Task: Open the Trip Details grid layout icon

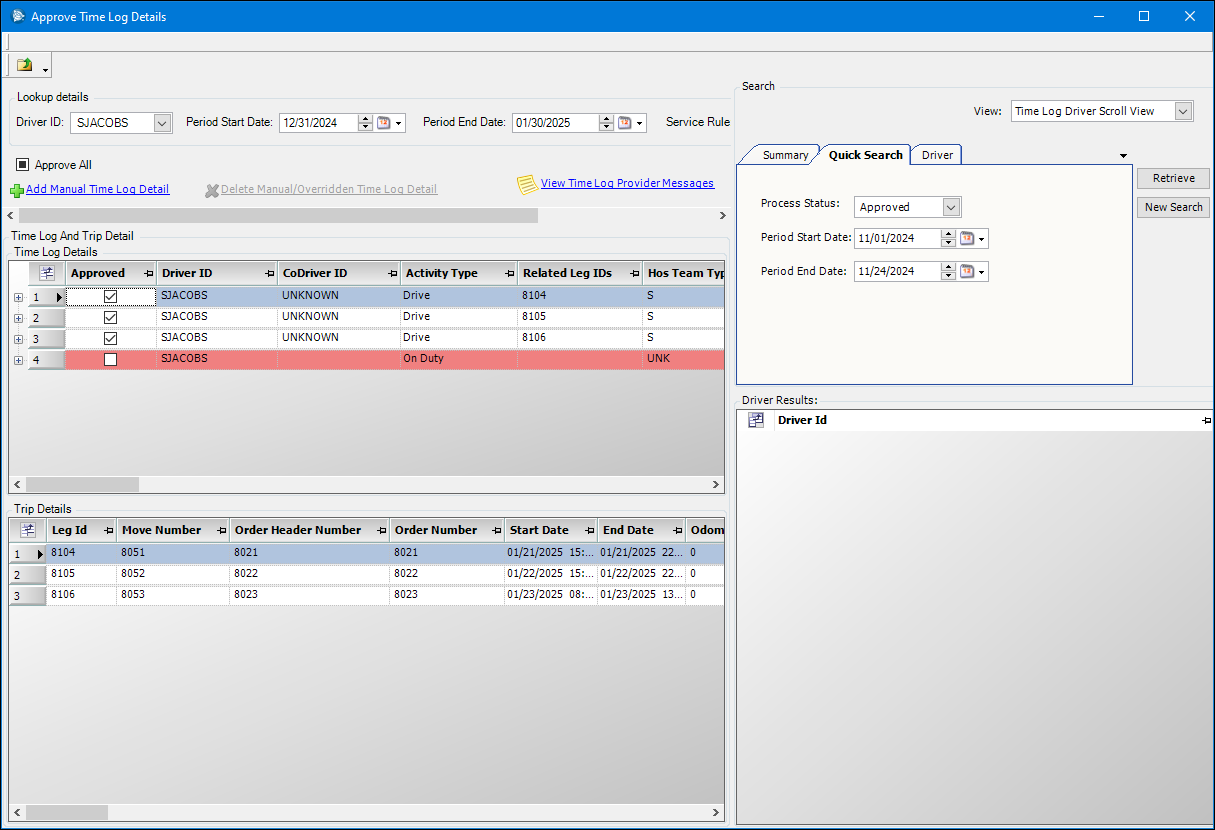Action: tap(28, 530)
